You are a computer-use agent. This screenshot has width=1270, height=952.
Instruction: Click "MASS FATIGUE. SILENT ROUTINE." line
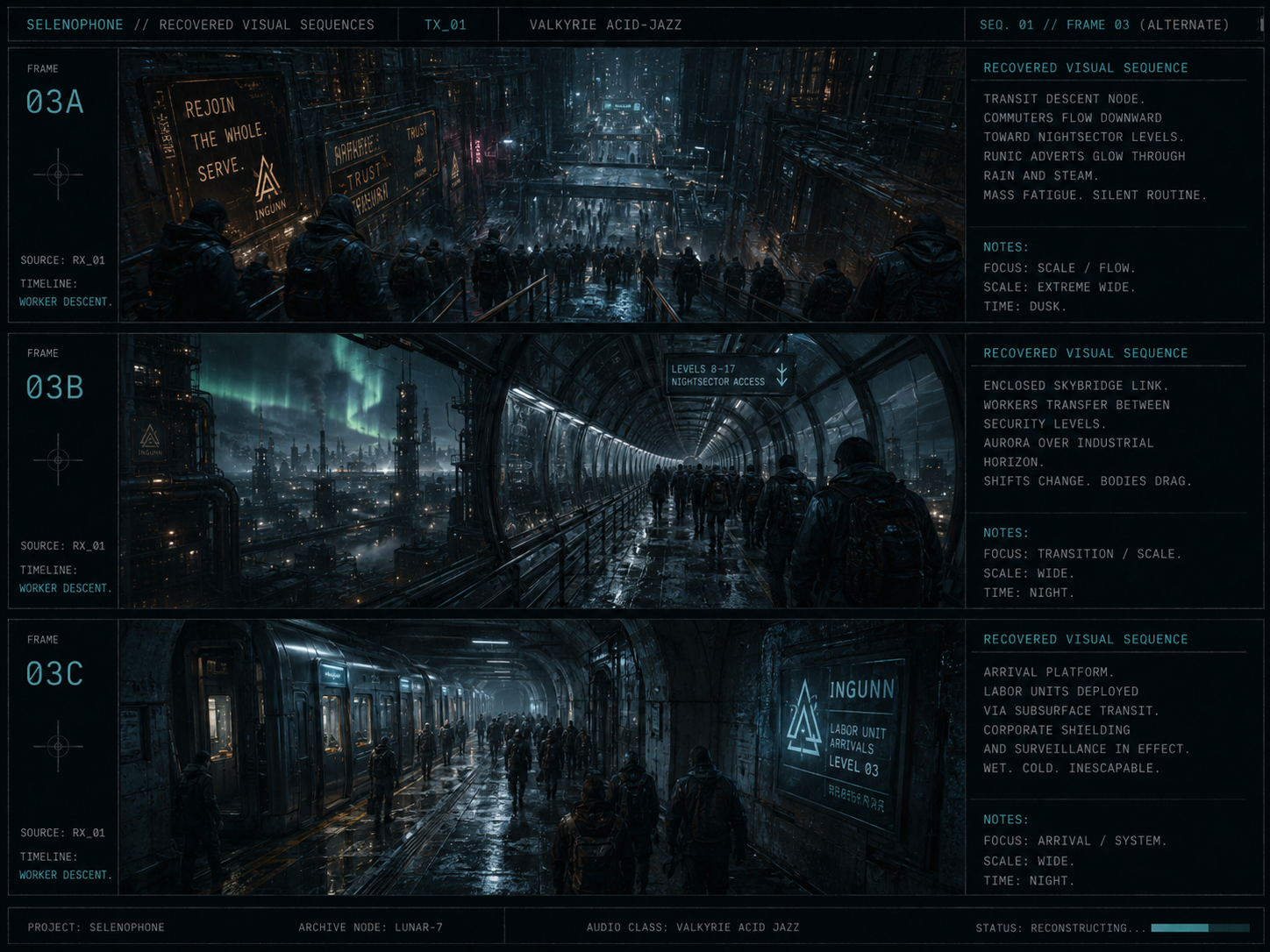point(1095,195)
